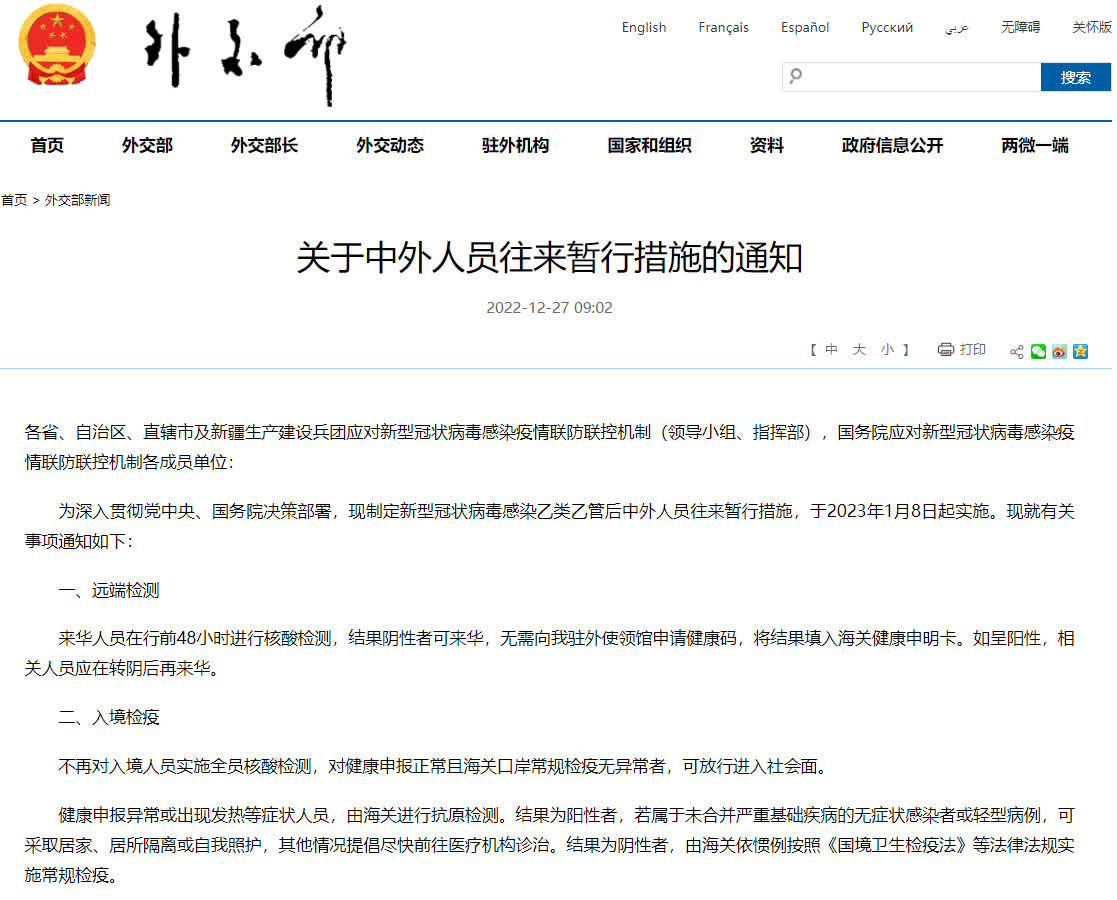Click the 外交部新闻 breadcrumb link
1117x900 pixels.
point(77,200)
